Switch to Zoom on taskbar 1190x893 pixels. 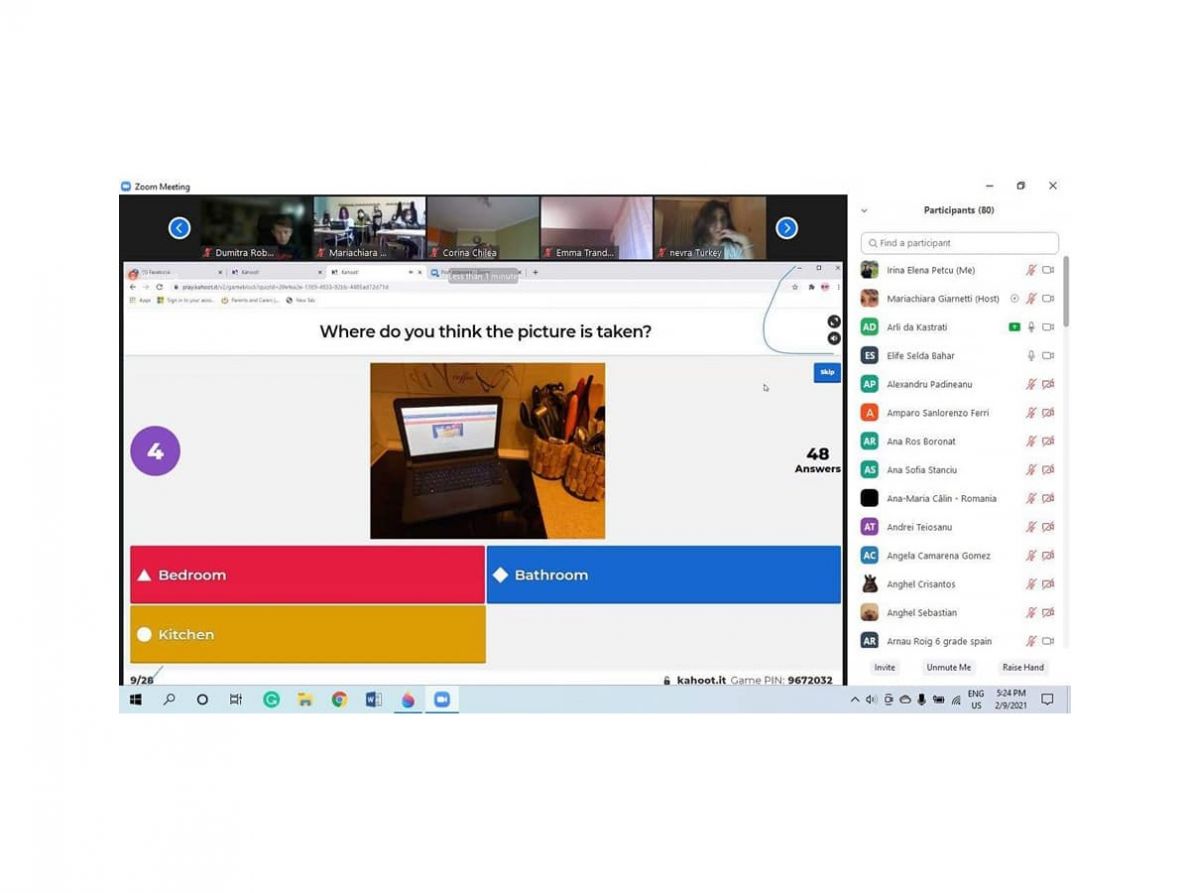(442, 700)
